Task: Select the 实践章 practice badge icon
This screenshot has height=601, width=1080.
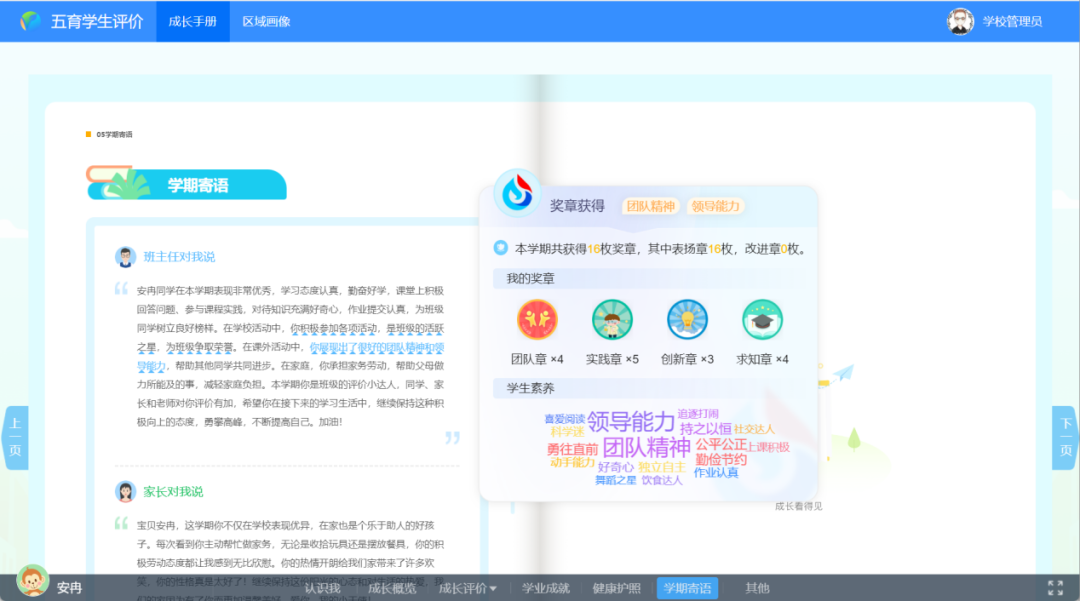Action: pos(612,318)
